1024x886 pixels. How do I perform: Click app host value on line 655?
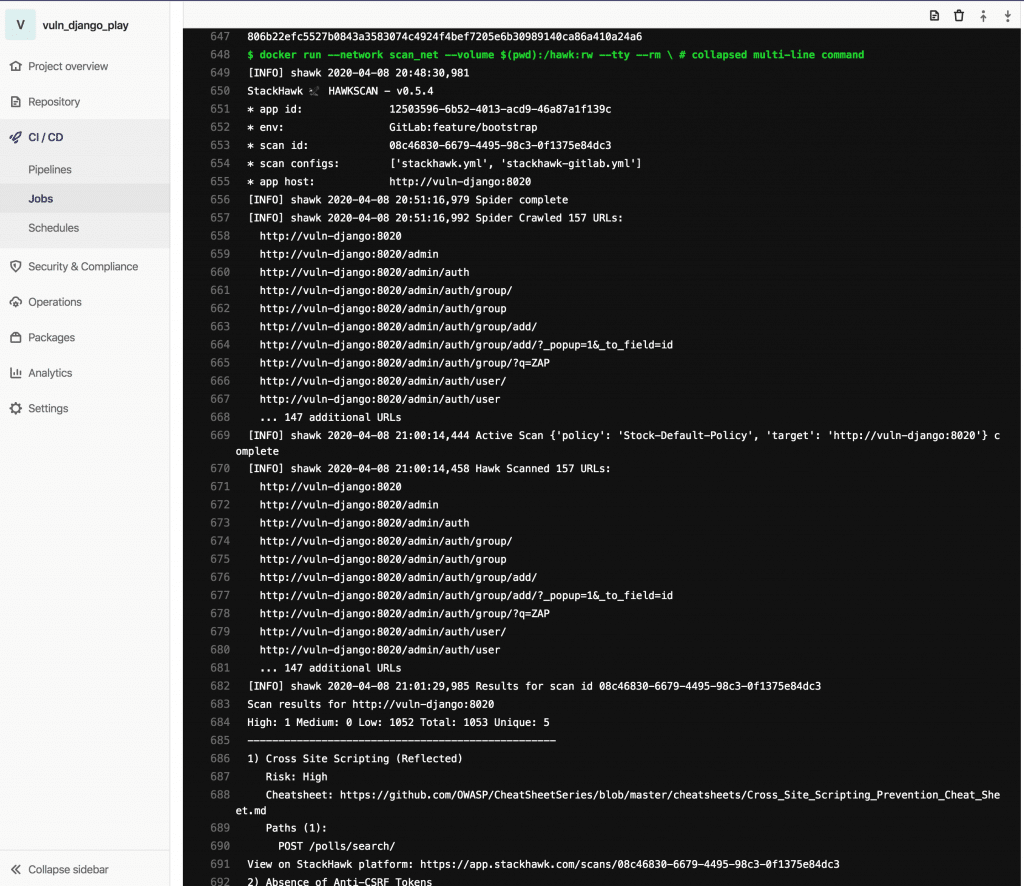[460, 182]
